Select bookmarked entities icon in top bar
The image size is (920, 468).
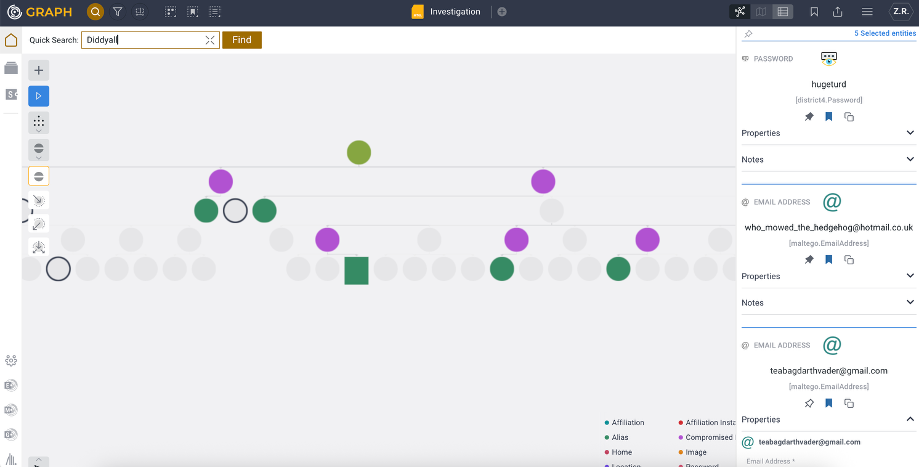[192, 12]
